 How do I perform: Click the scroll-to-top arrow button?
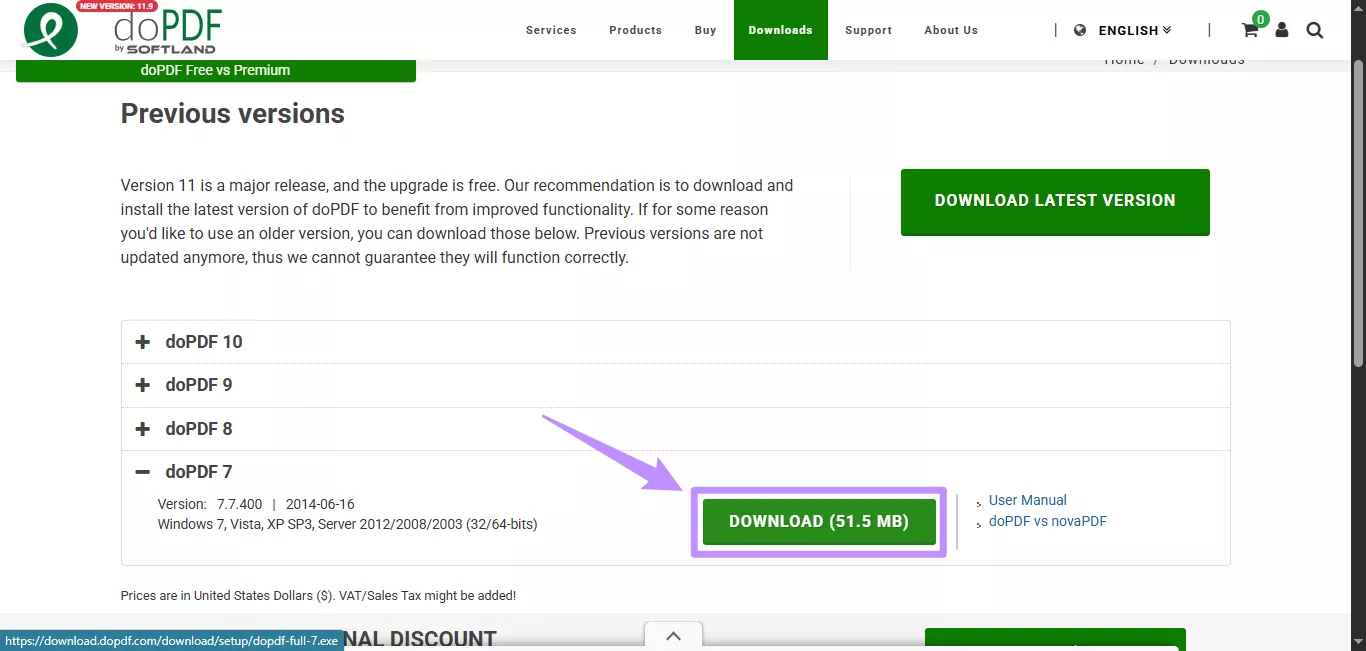[x=673, y=636]
